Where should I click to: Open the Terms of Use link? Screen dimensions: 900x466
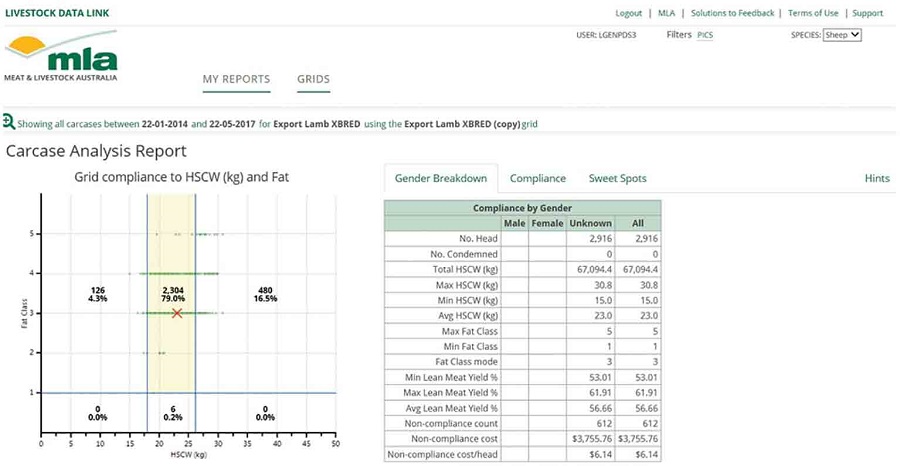(813, 13)
